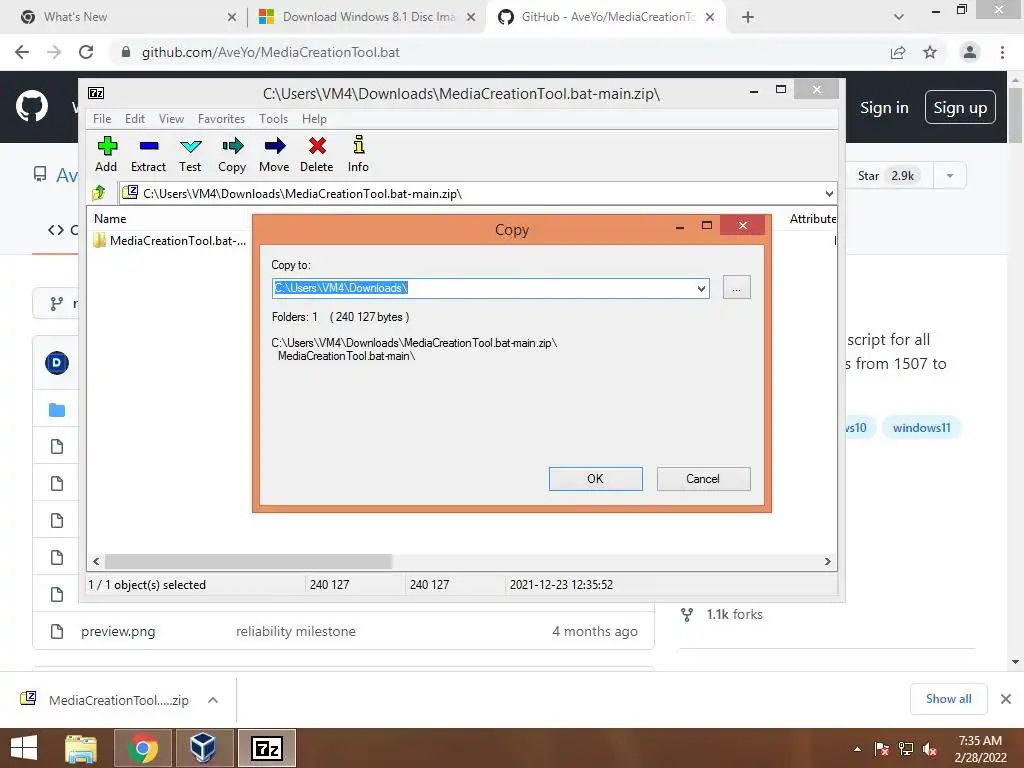Go up one folder level icon in 7-Zip
Image resolution: width=1024 pixels, height=768 pixels.
(99, 193)
